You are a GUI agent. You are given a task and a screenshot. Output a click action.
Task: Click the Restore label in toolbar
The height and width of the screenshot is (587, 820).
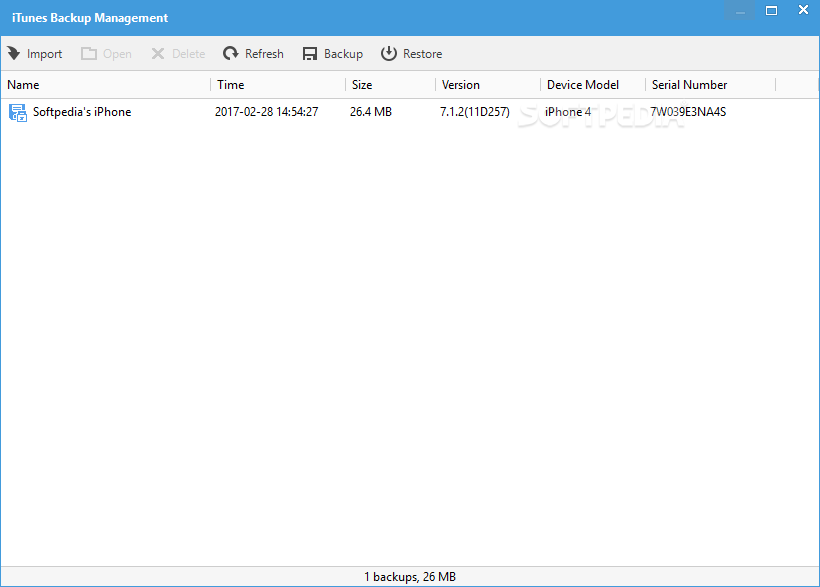(423, 54)
